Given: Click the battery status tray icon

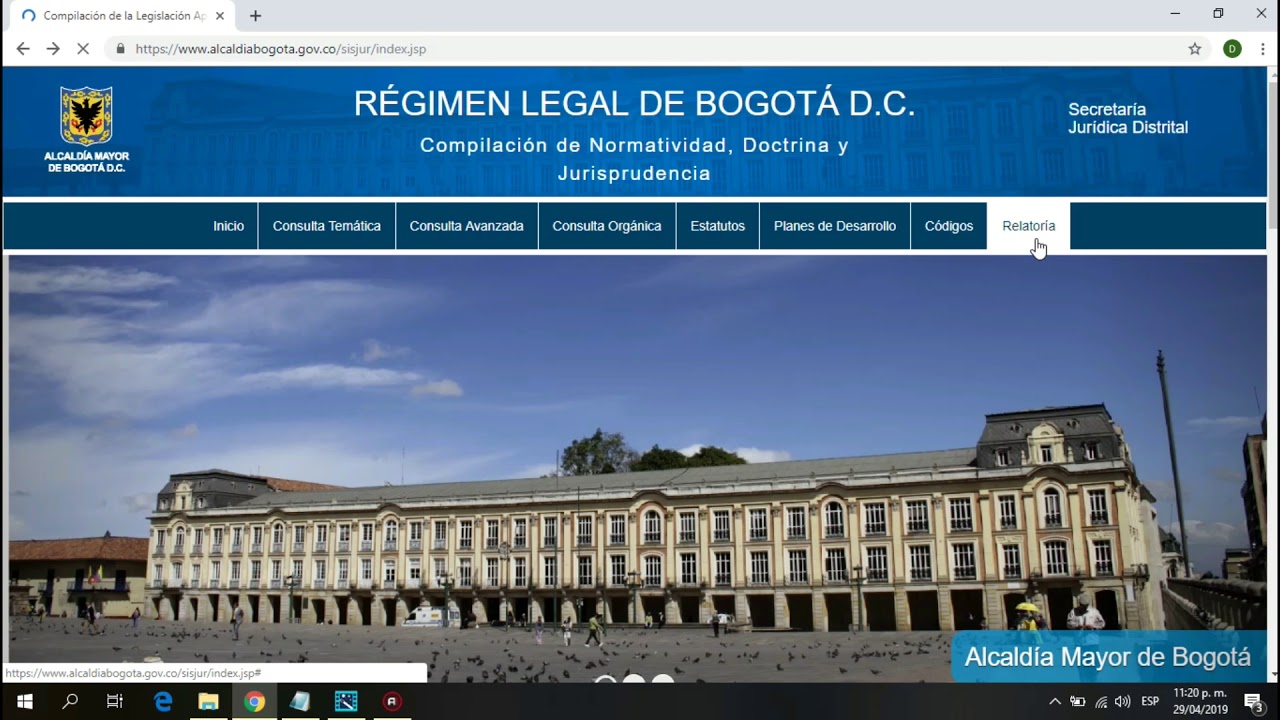Looking at the screenshot, I should point(1078,702).
